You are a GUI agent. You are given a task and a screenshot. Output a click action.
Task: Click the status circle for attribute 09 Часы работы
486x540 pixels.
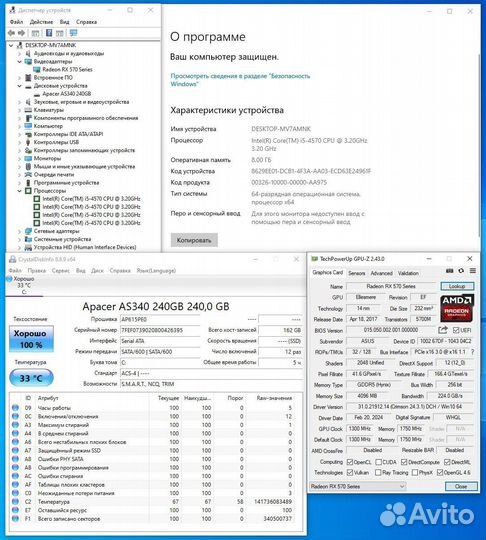[x=15, y=408]
